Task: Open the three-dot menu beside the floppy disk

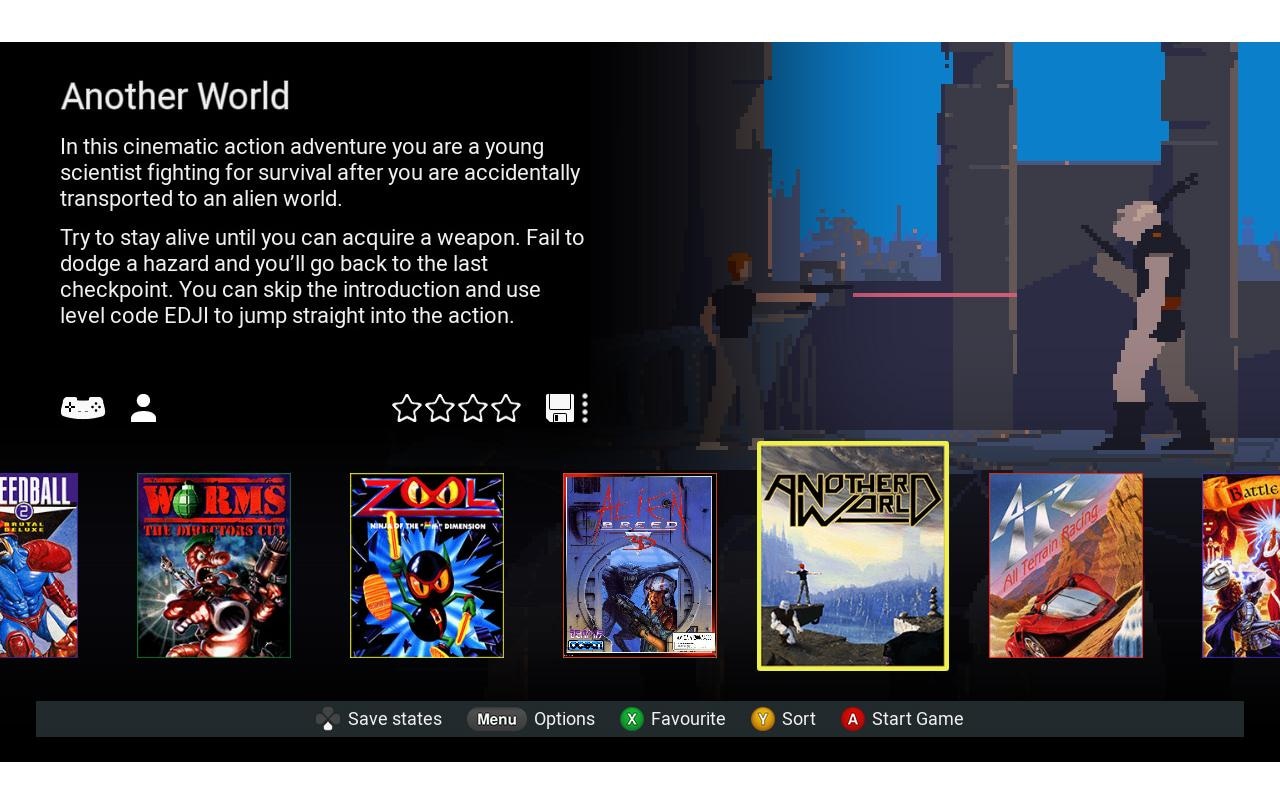Action: tap(585, 408)
